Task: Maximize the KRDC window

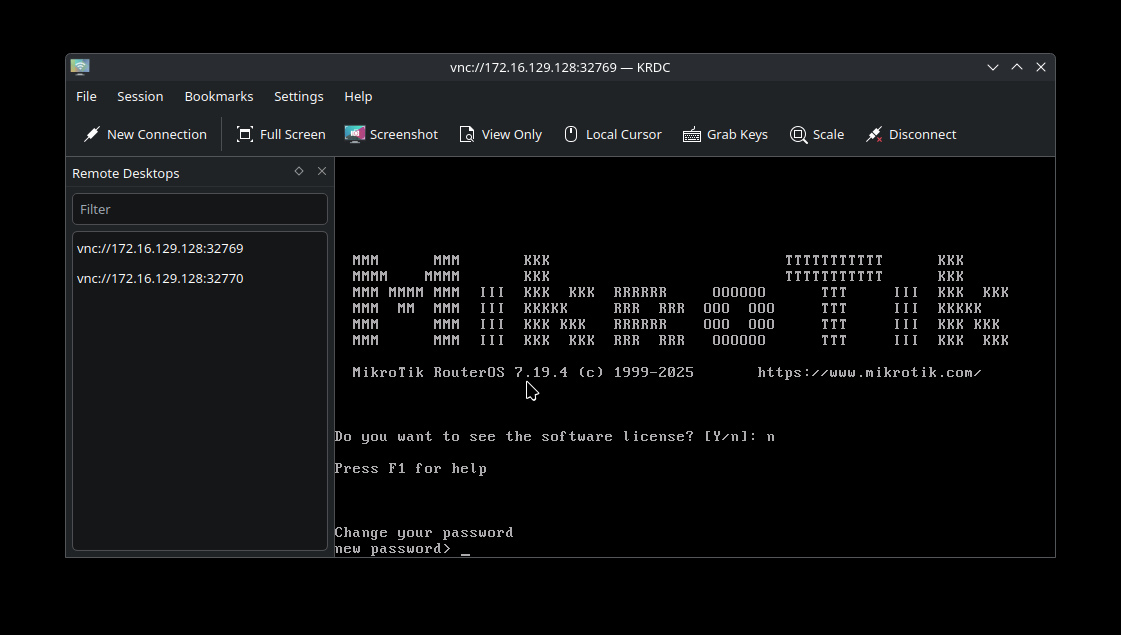Action: pyautogui.click(x=1017, y=67)
